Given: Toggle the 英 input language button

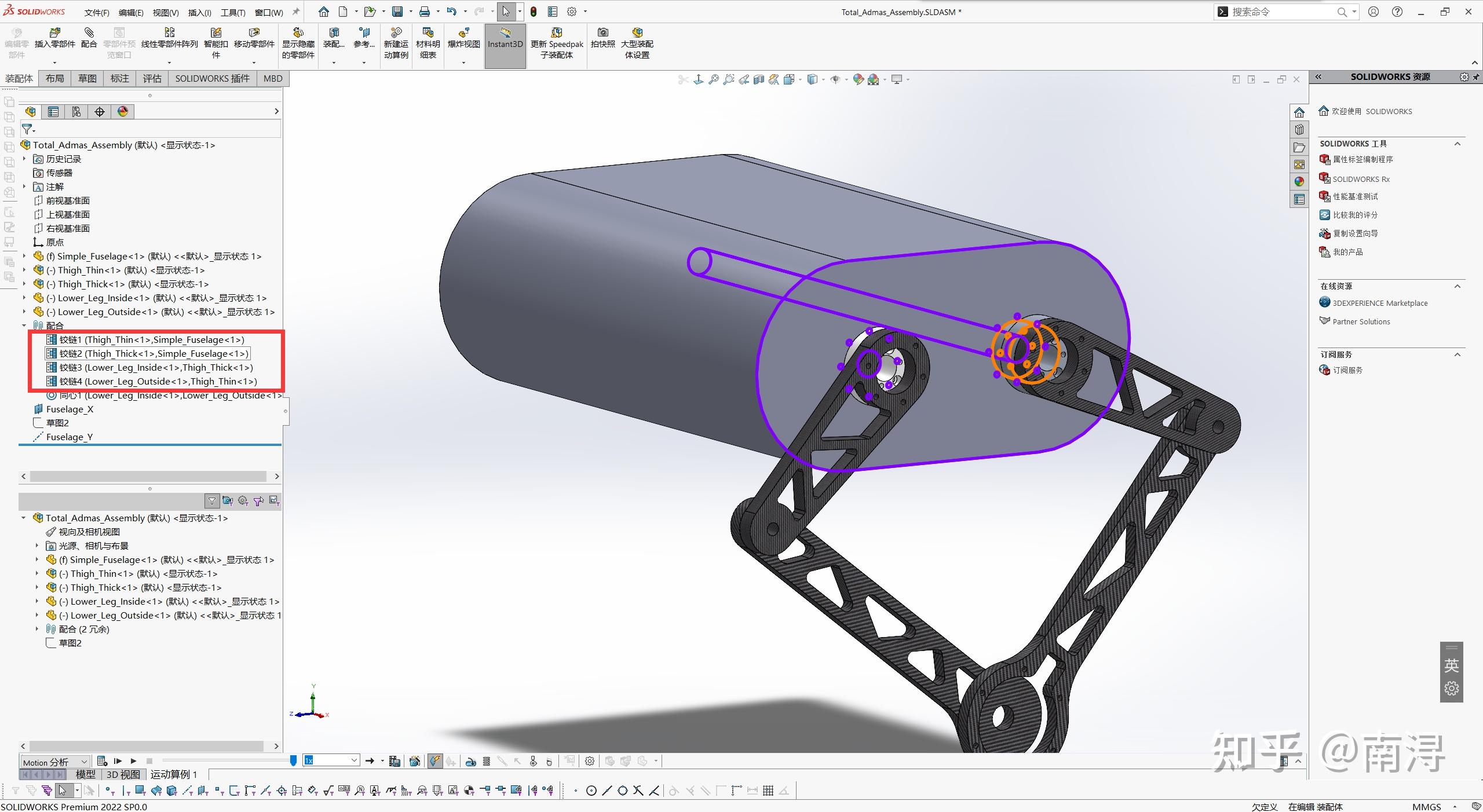Looking at the screenshot, I should [x=1451, y=665].
